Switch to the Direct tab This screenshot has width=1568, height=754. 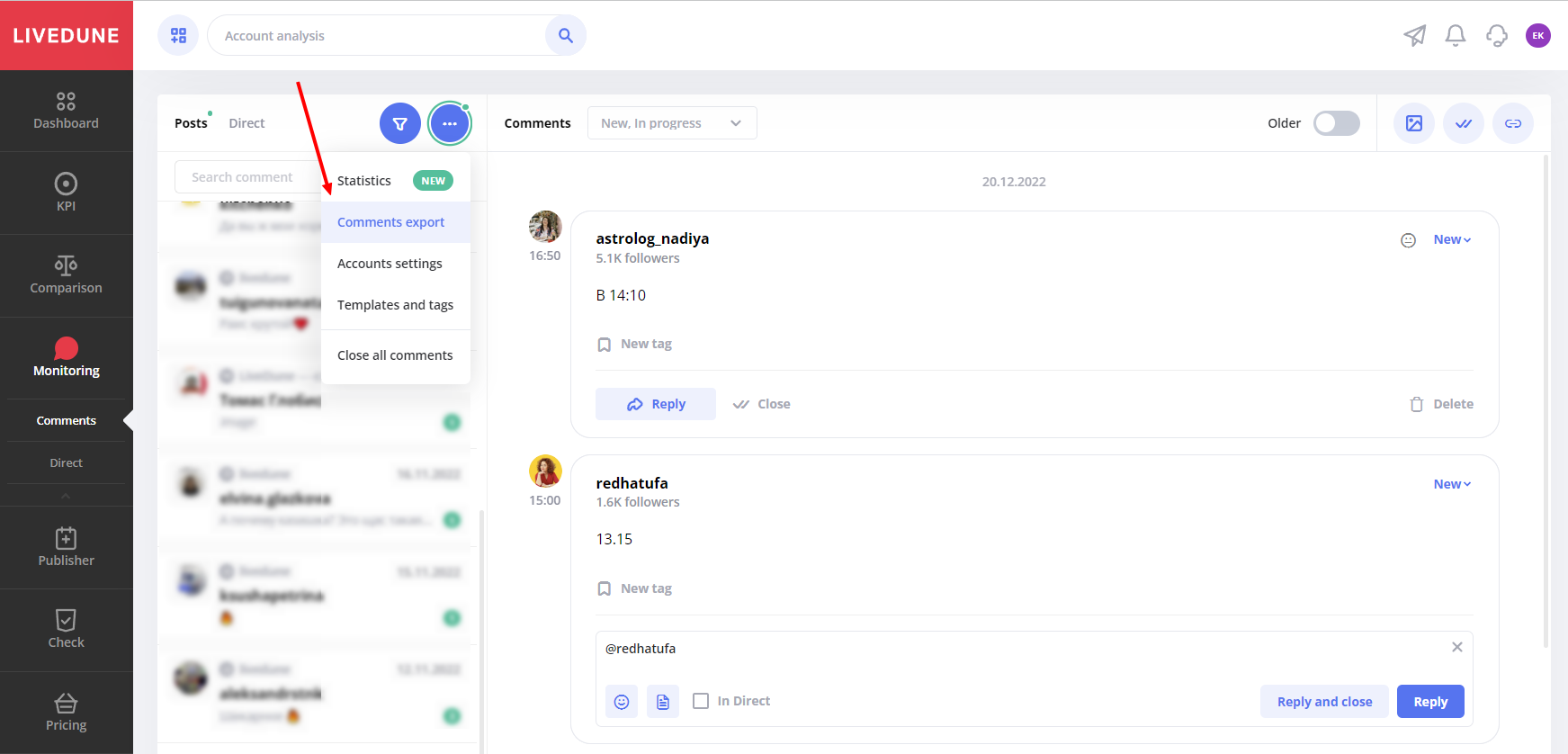pyautogui.click(x=246, y=123)
